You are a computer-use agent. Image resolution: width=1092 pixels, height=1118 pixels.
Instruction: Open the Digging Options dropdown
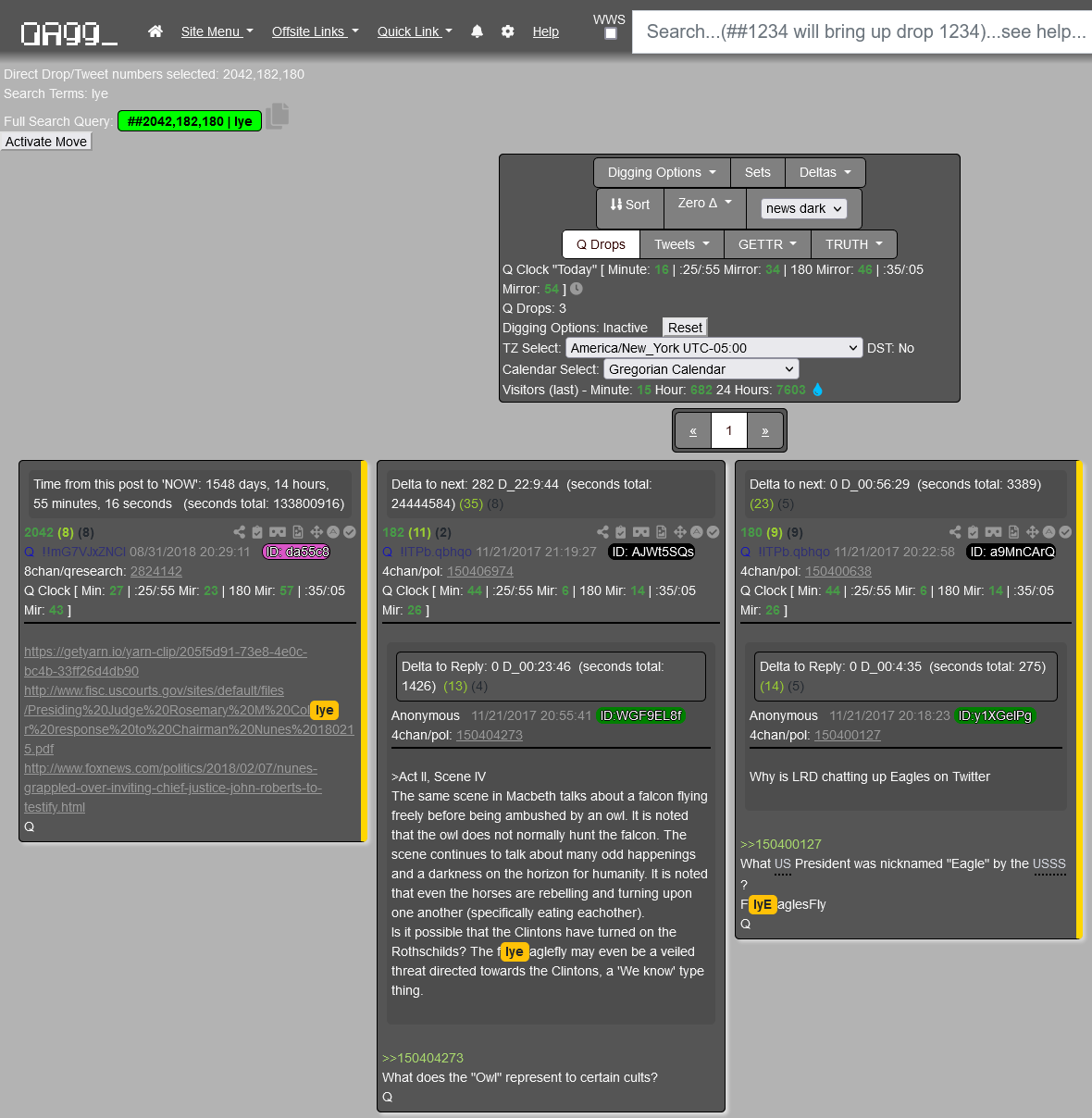point(662,172)
